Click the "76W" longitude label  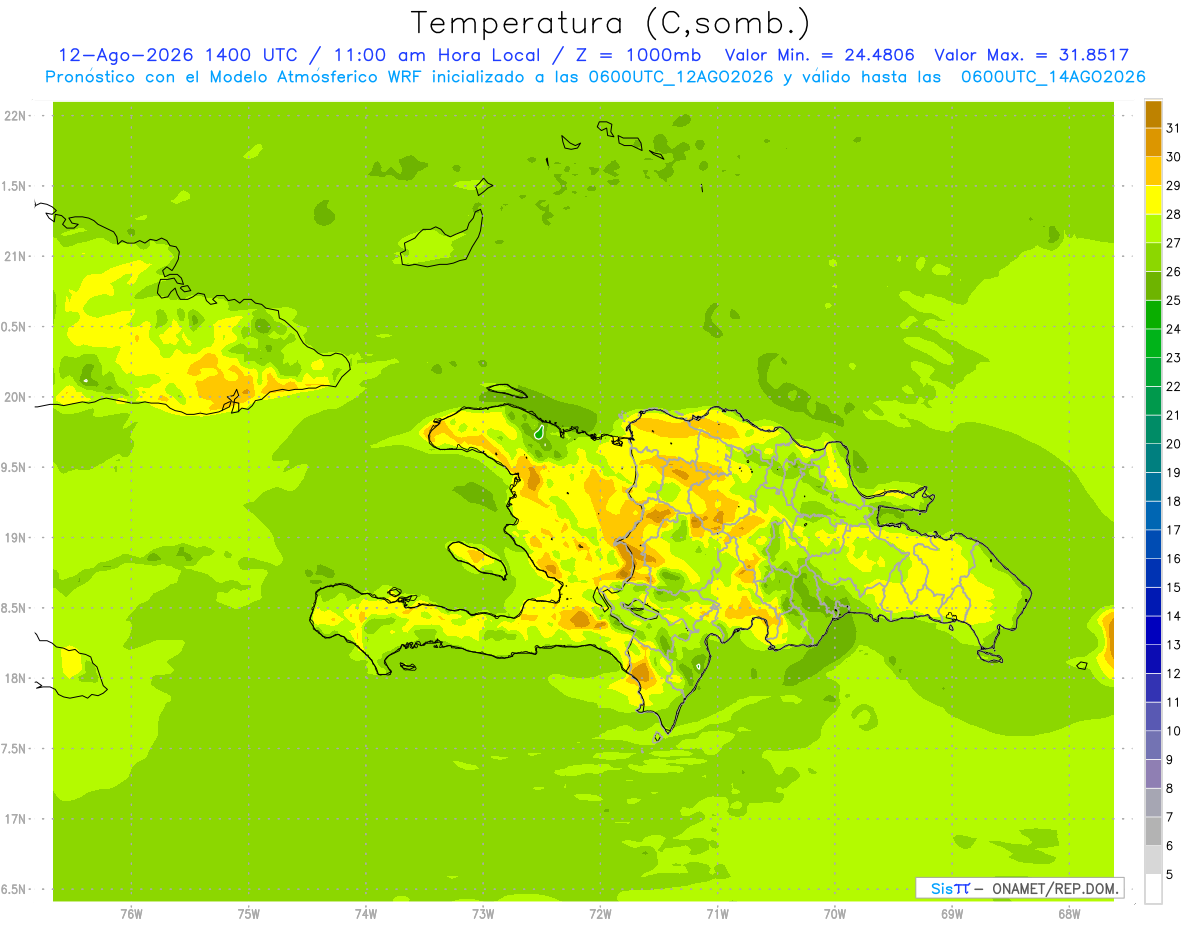[x=131, y=914]
